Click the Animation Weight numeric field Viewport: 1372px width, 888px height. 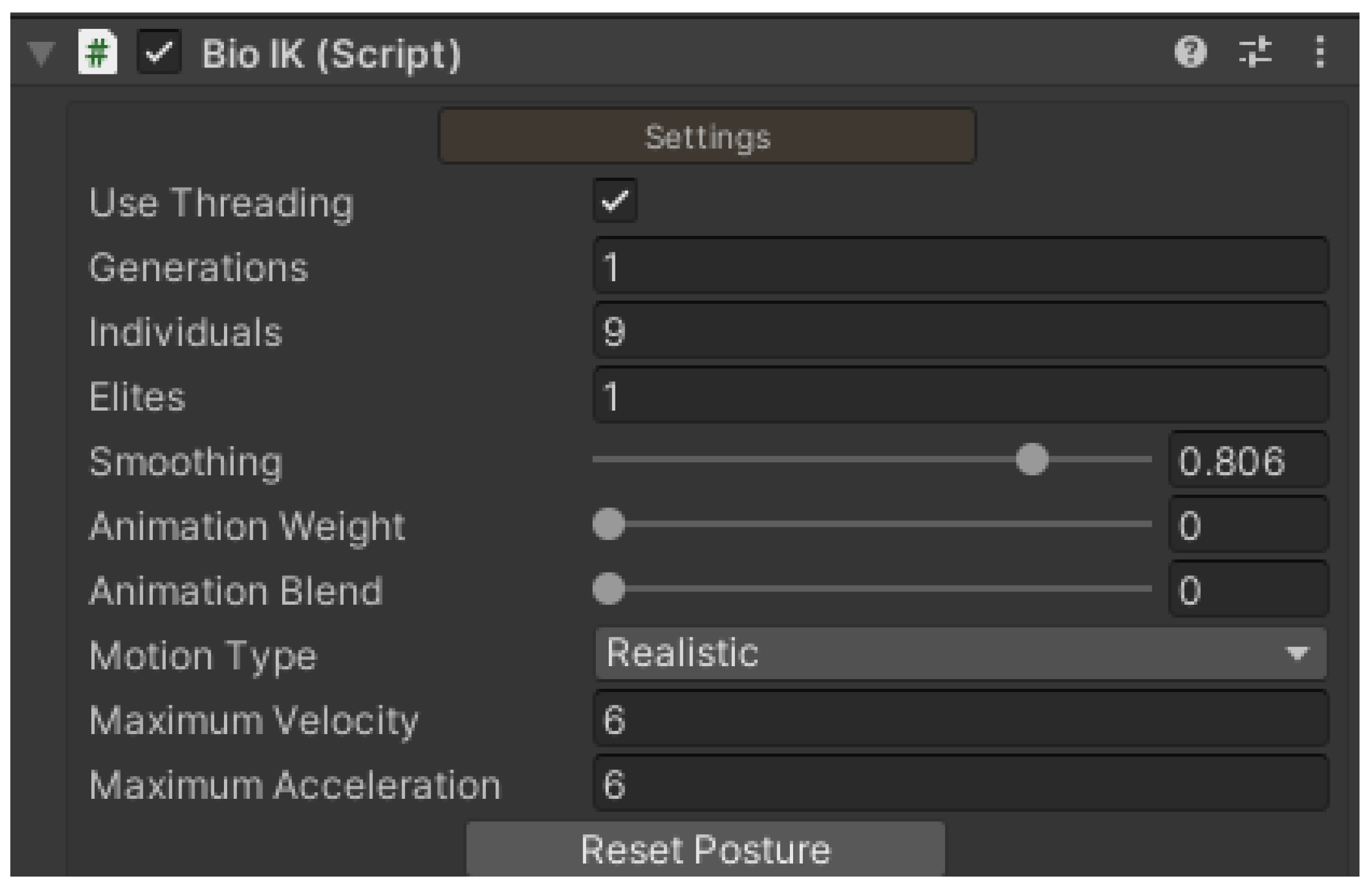[x=1248, y=525]
